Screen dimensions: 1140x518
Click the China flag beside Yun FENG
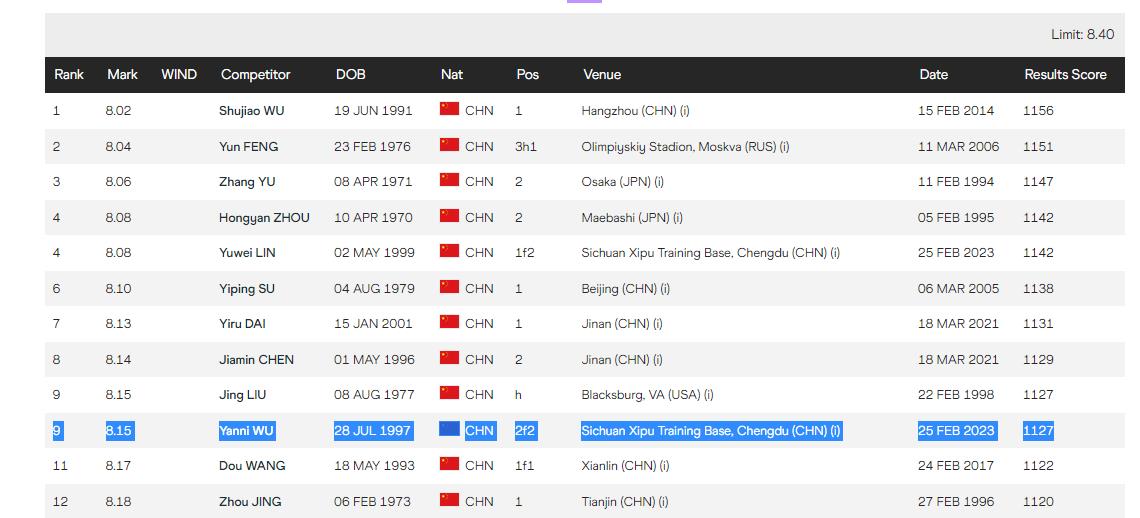click(x=449, y=146)
